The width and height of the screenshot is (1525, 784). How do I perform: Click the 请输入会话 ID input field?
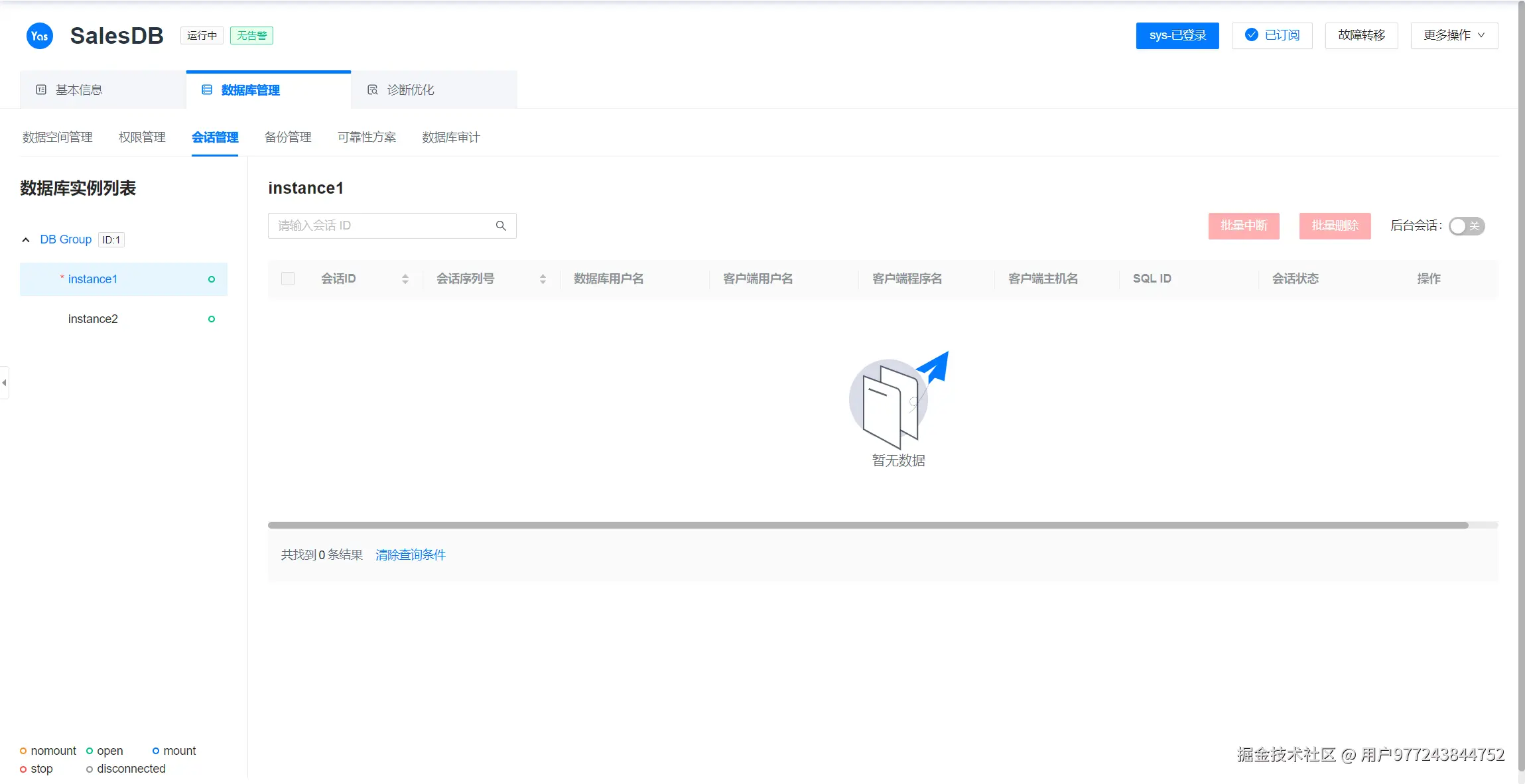(x=381, y=226)
